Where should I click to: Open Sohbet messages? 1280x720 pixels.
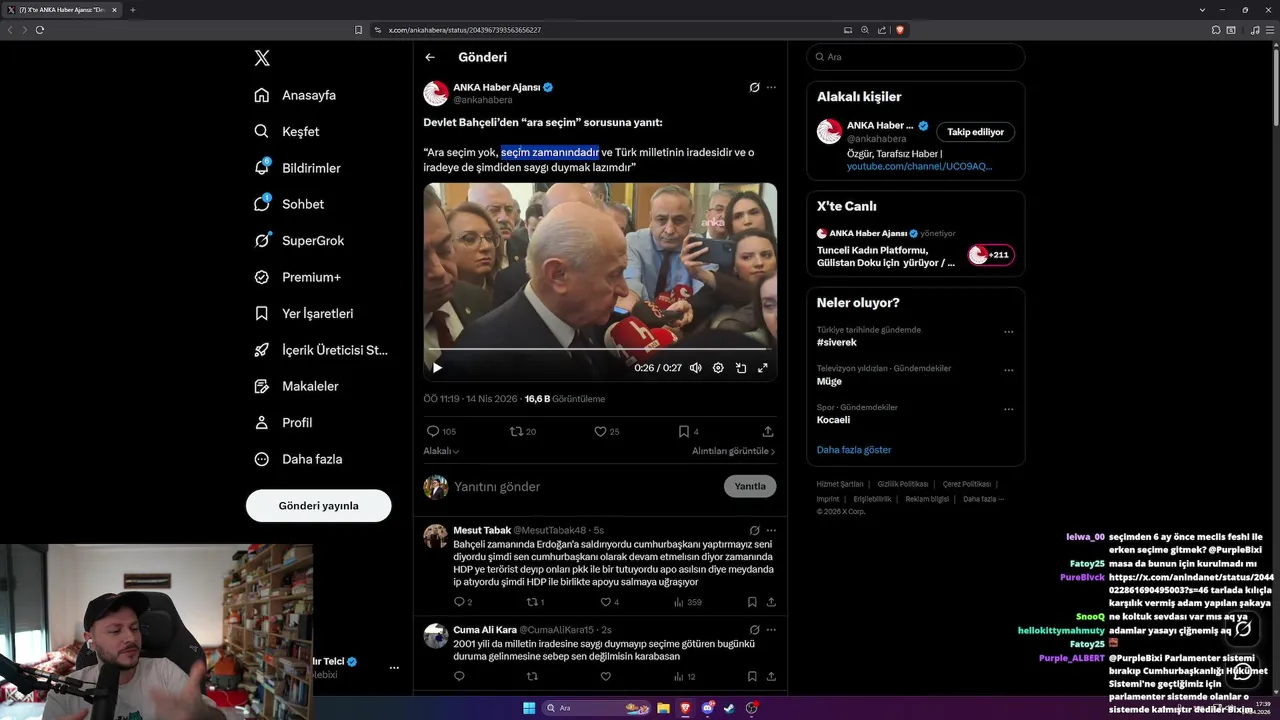(289, 204)
